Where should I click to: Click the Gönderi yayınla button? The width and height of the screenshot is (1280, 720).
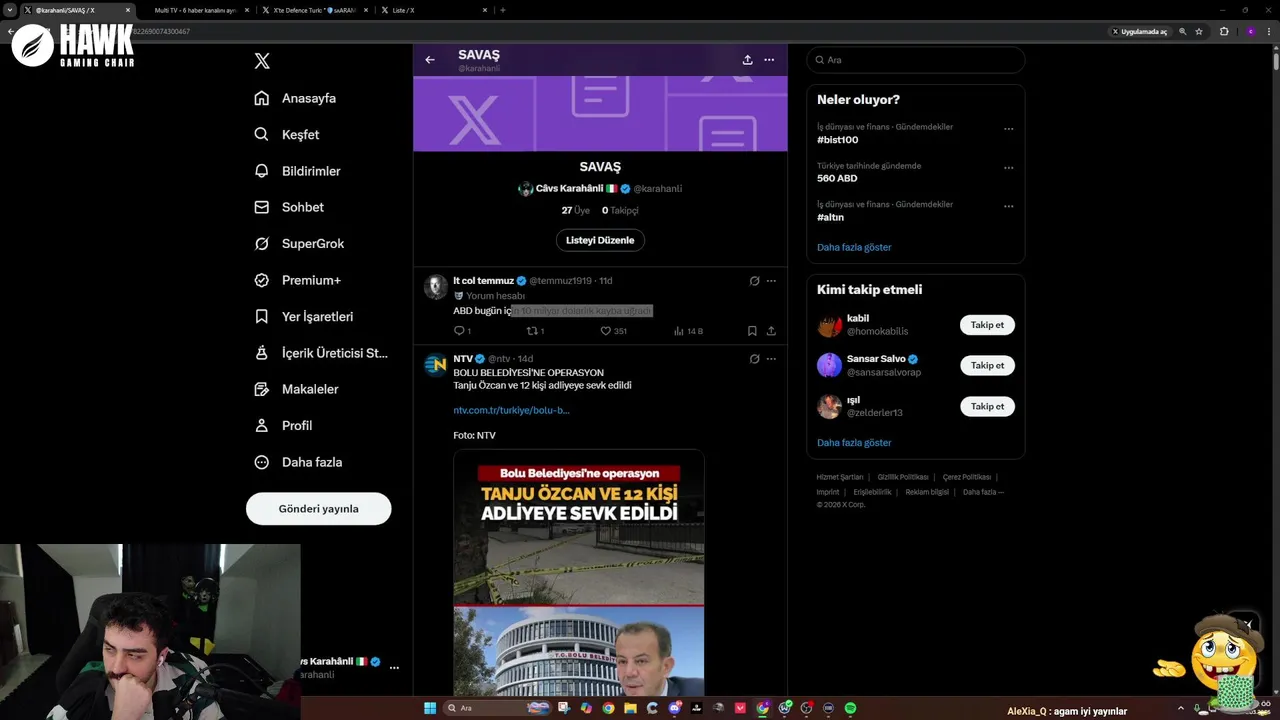318,509
